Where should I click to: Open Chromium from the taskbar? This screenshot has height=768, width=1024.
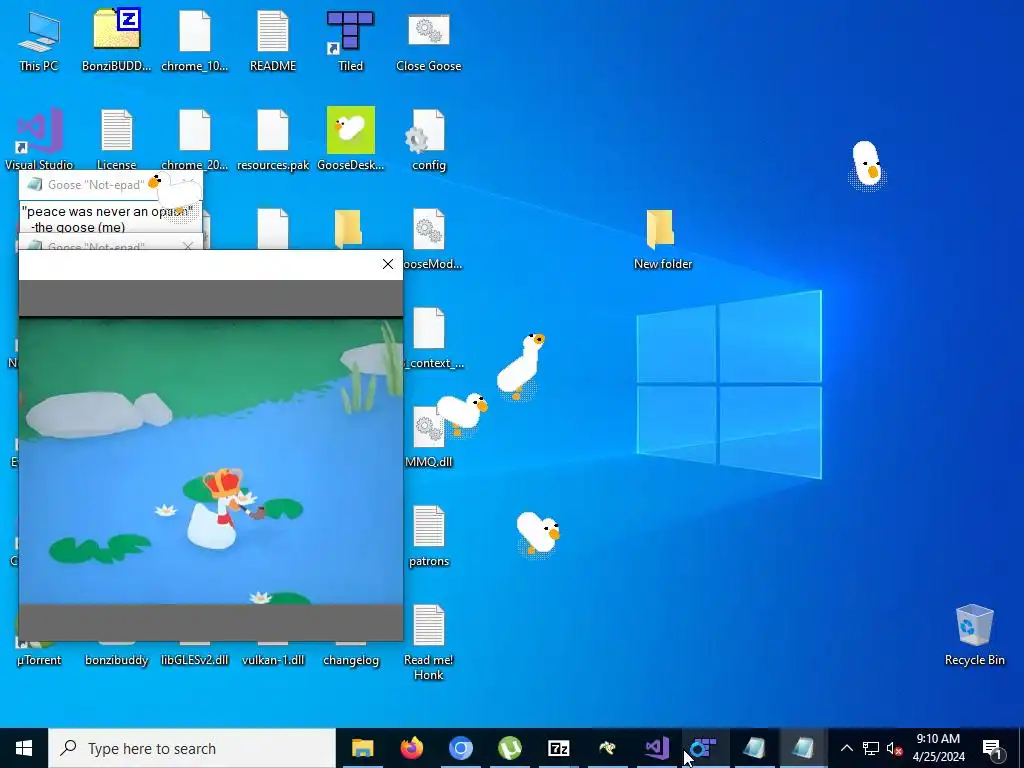[x=460, y=748]
